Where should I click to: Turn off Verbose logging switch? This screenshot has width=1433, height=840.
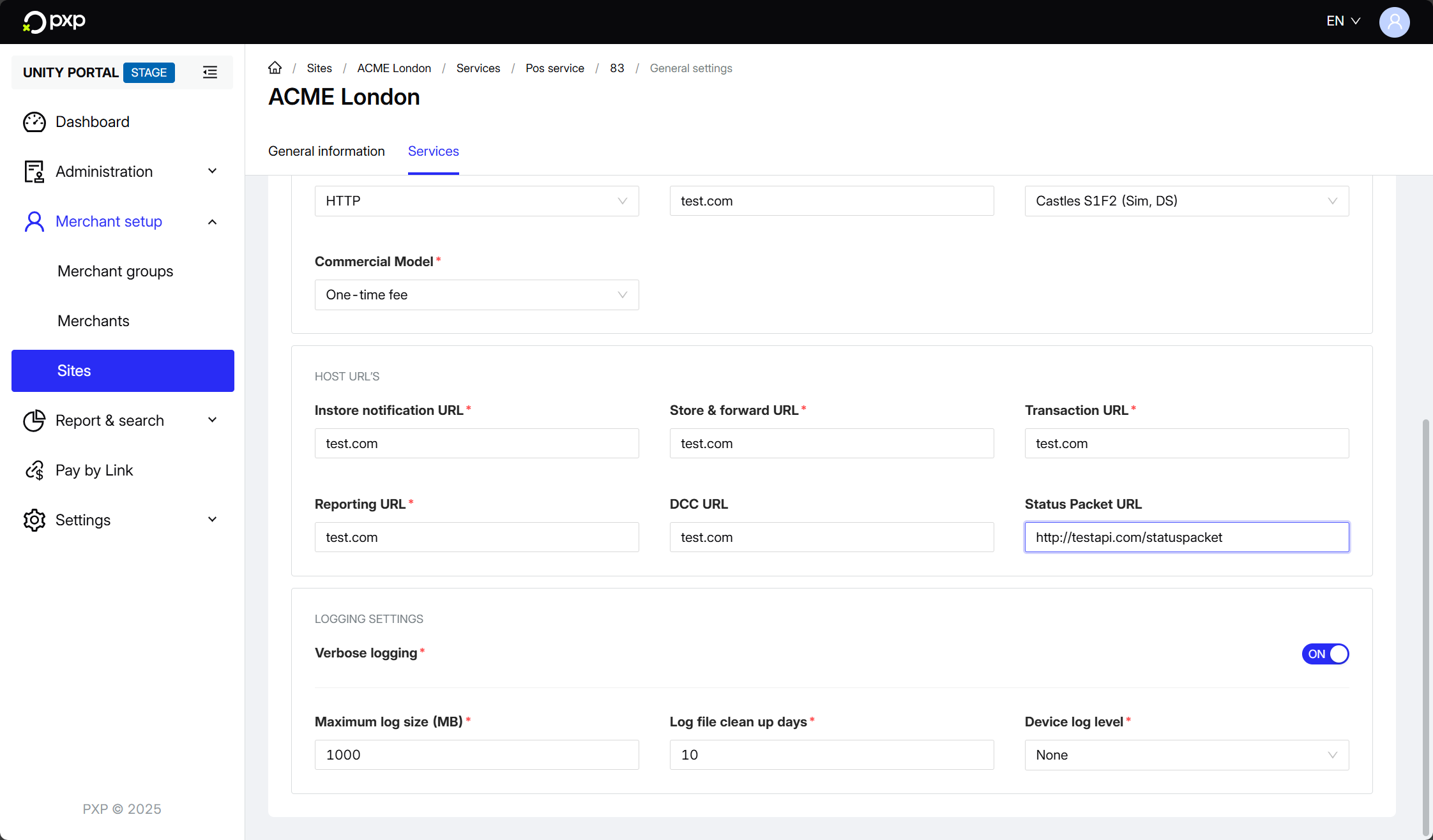tap(1325, 654)
